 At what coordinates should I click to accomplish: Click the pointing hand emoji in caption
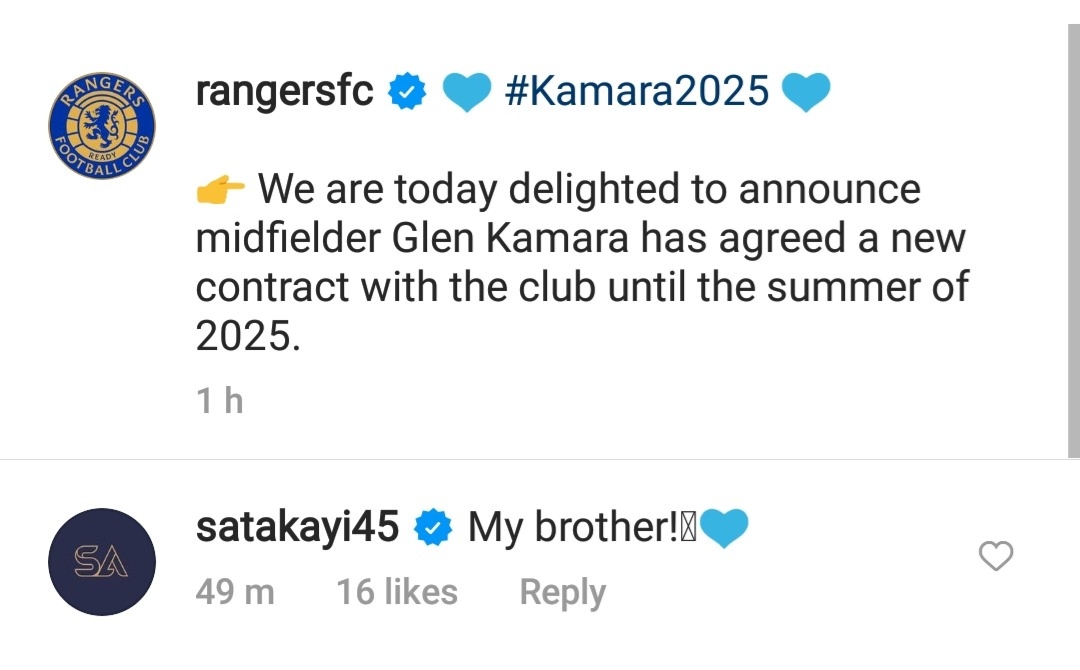220,189
